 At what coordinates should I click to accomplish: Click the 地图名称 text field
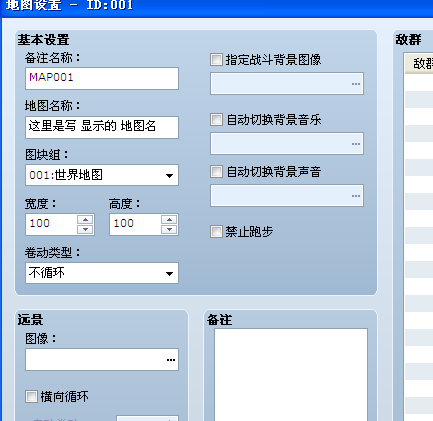pos(102,127)
